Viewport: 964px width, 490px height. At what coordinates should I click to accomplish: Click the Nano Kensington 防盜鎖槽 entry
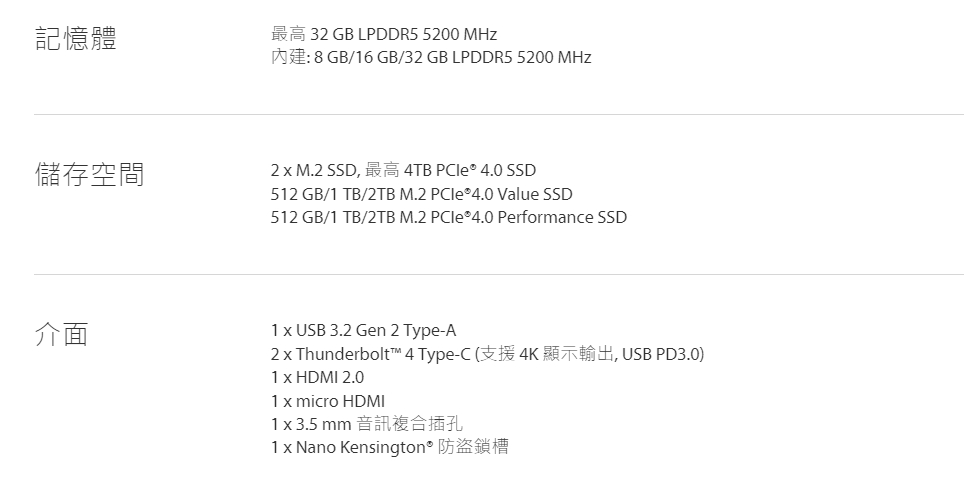point(390,447)
